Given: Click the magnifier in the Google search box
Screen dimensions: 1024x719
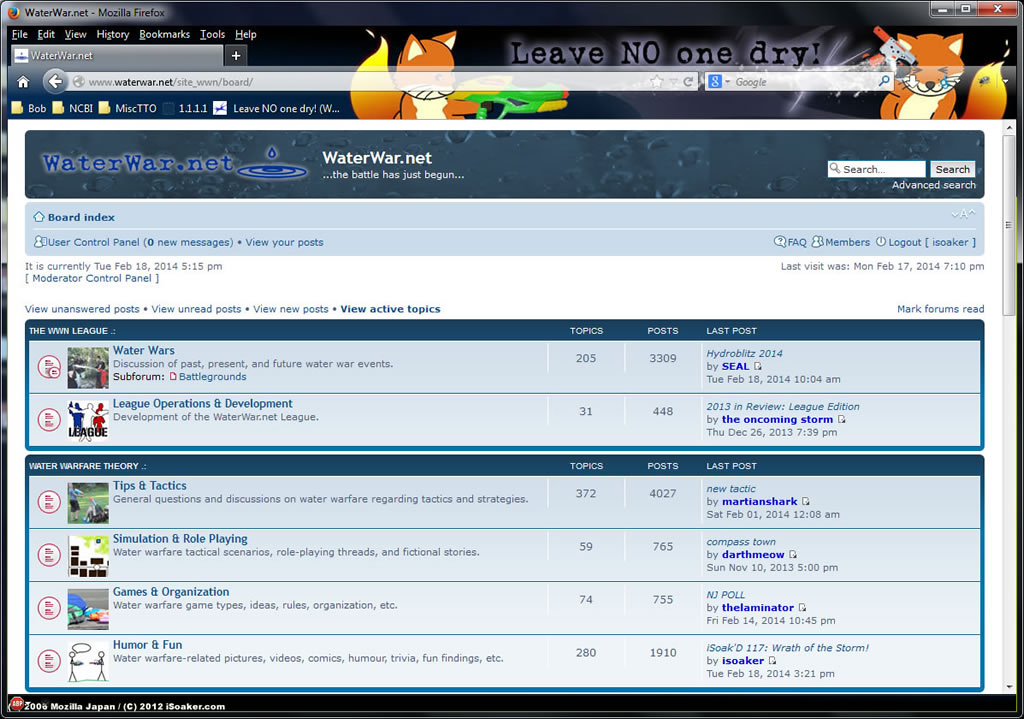Looking at the screenshot, I should pos(884,81).
